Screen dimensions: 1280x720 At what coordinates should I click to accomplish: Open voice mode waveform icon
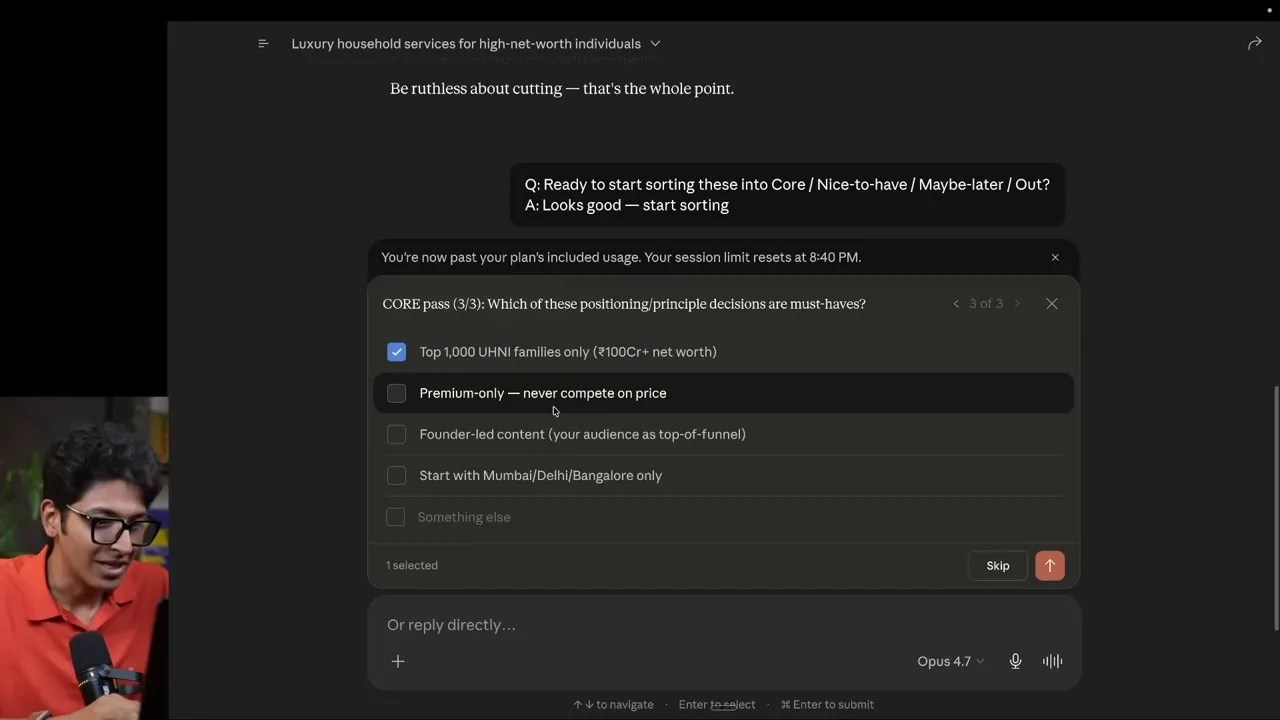click(x=1052, y=661)
